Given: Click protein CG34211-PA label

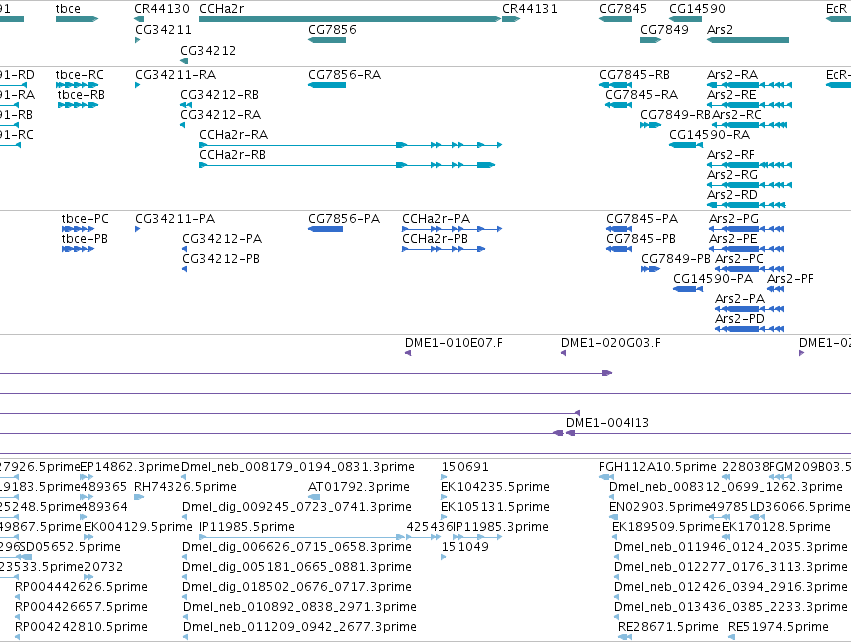Looking at the screenshot, I should (175, 219).
